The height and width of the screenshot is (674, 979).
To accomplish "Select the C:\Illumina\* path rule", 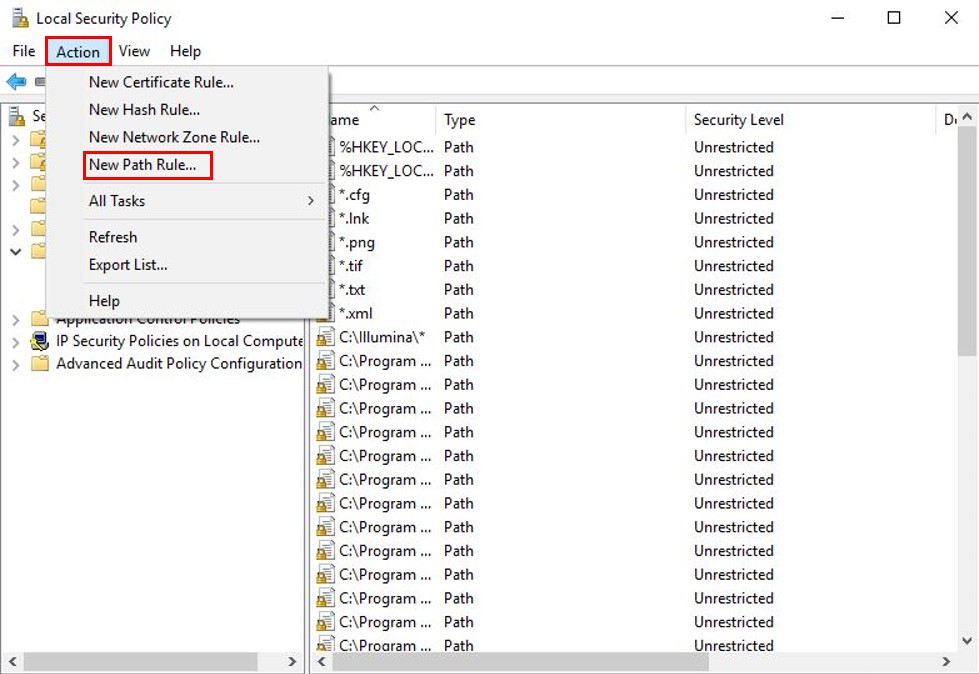I will click(x=382, y=337).
